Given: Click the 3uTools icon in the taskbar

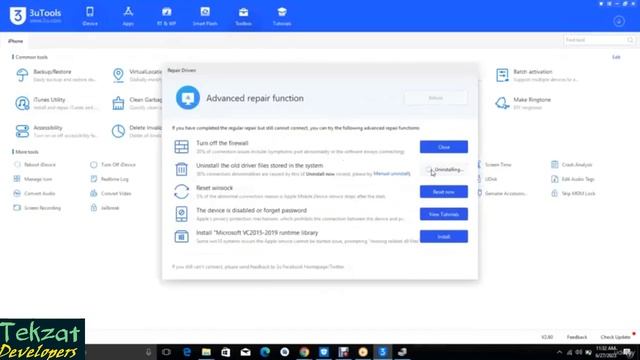Looking at the screenshot, I should click(x=382, y=352).
